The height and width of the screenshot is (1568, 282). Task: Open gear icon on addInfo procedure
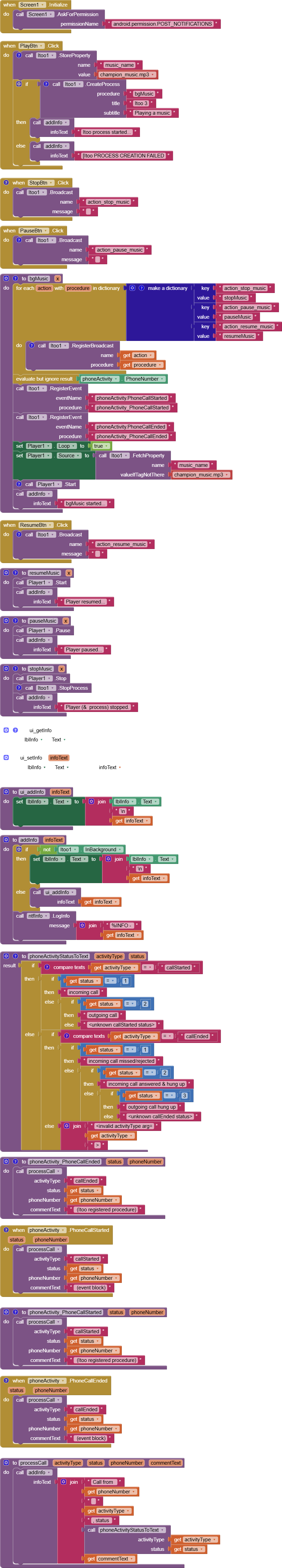point(6,839)
